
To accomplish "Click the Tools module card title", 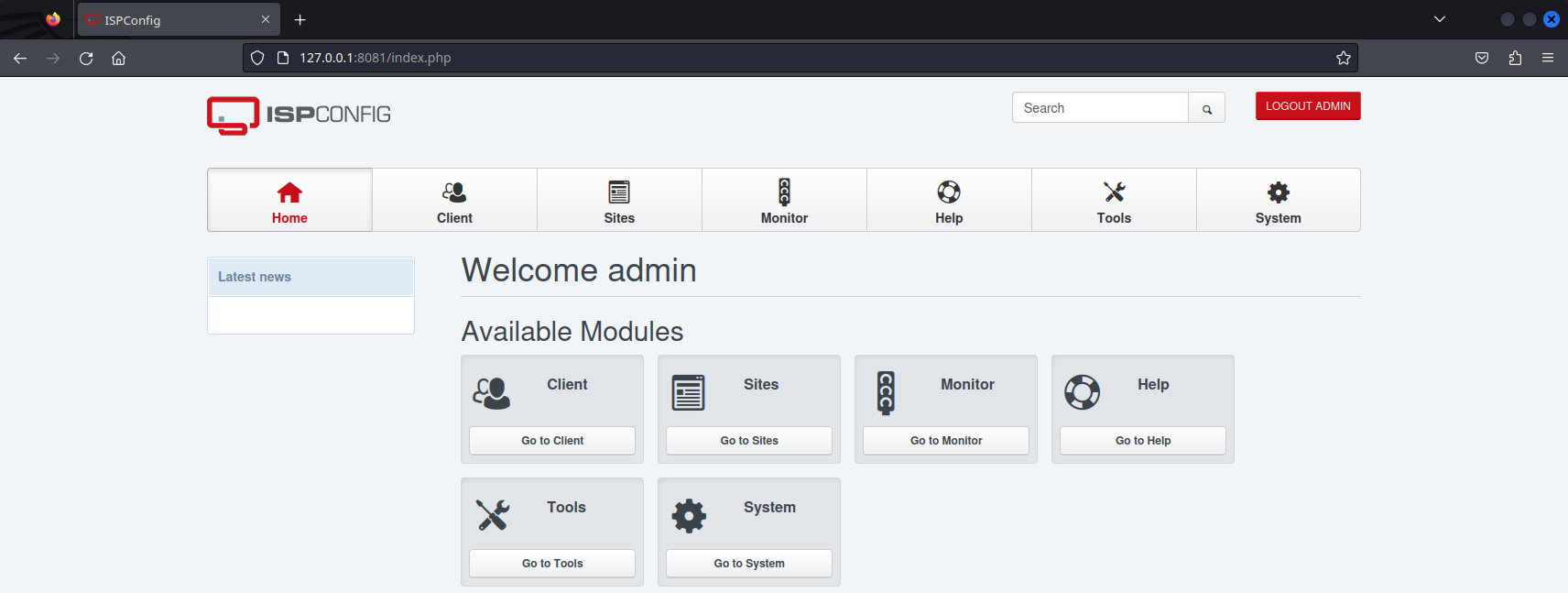I will click(x=566, y=508).
